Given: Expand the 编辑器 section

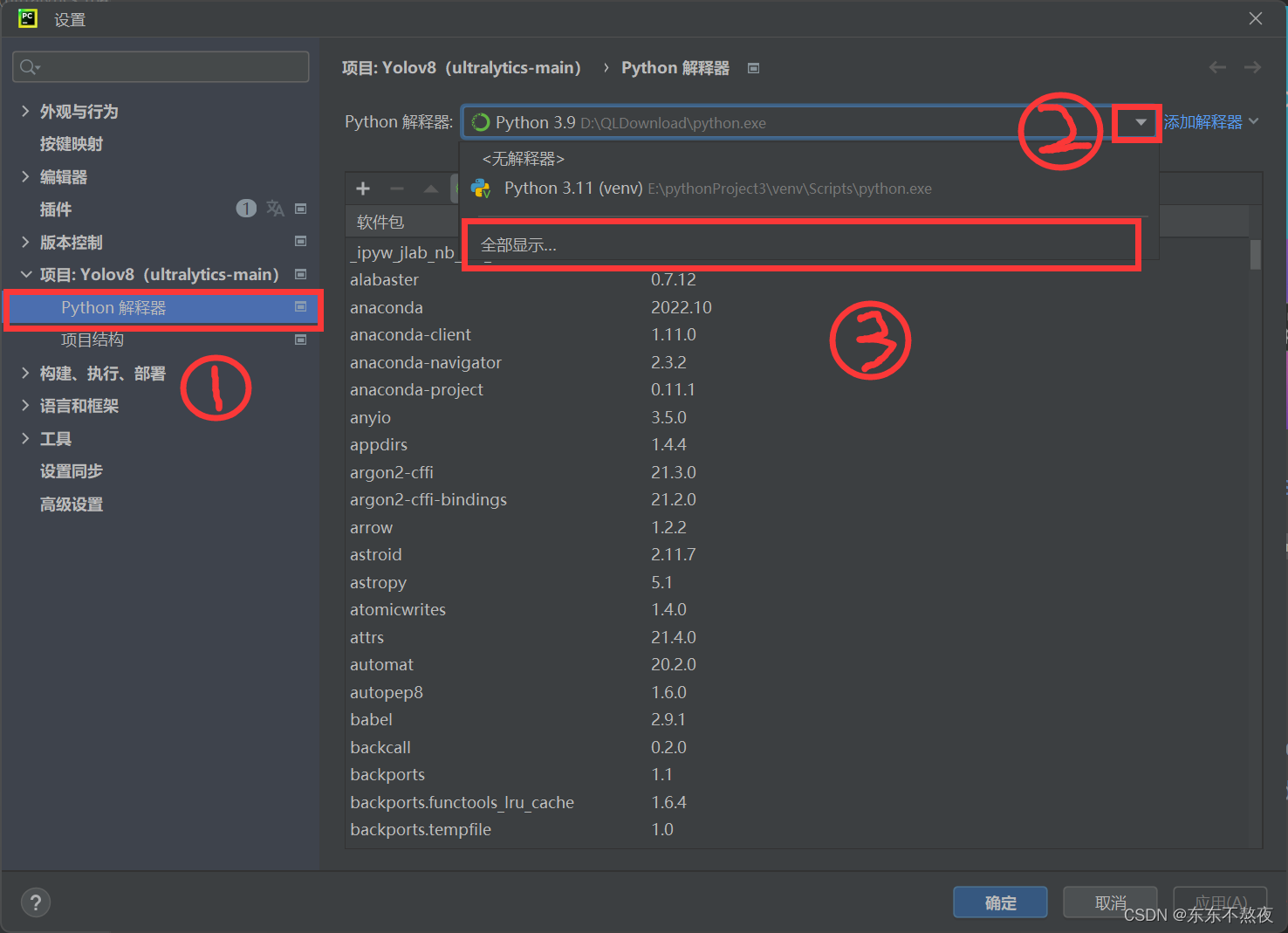Looking at the screenshot, I should 25,176.
